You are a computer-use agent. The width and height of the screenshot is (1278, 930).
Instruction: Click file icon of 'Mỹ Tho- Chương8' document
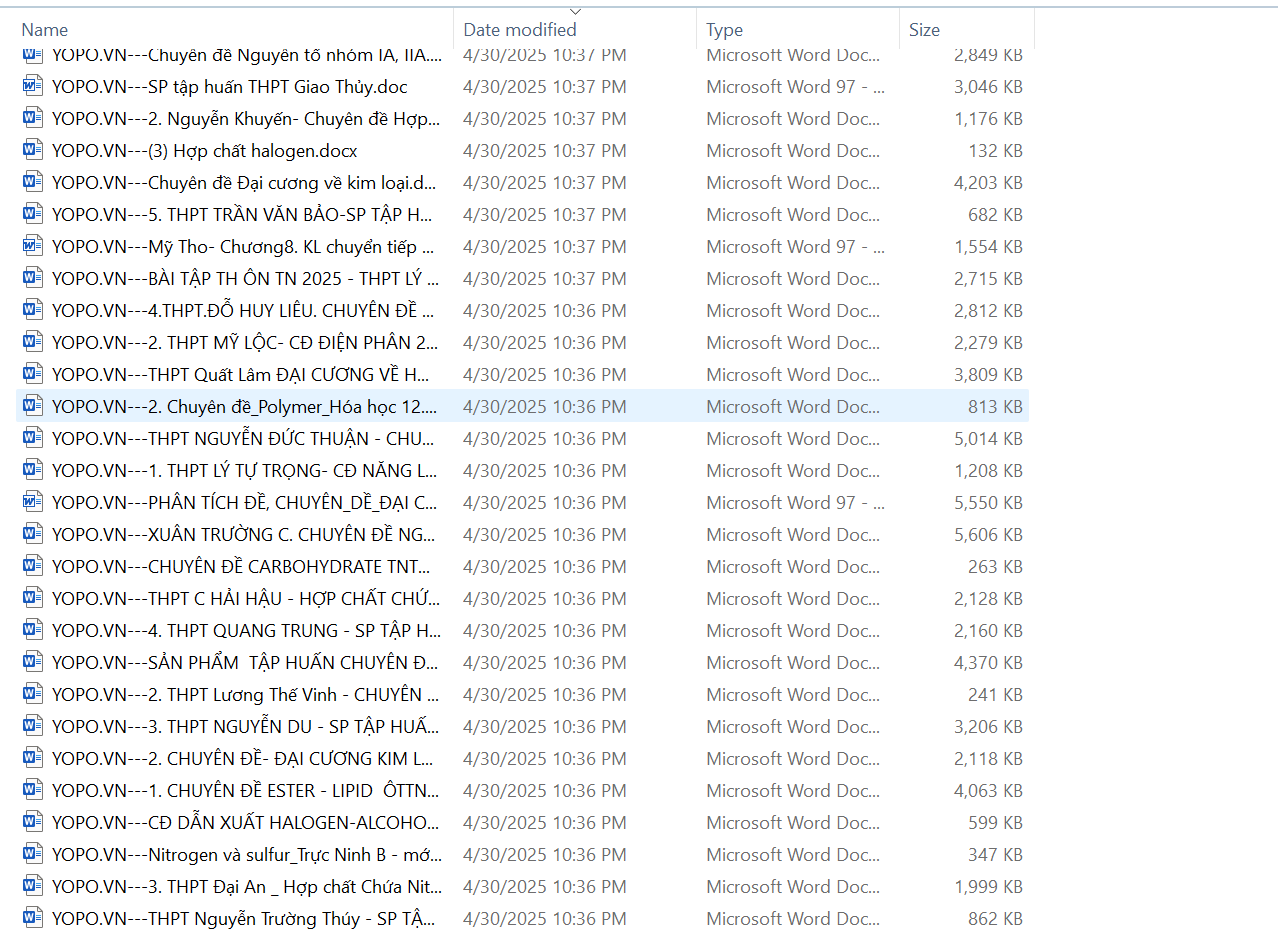click(x=33, y=247)
